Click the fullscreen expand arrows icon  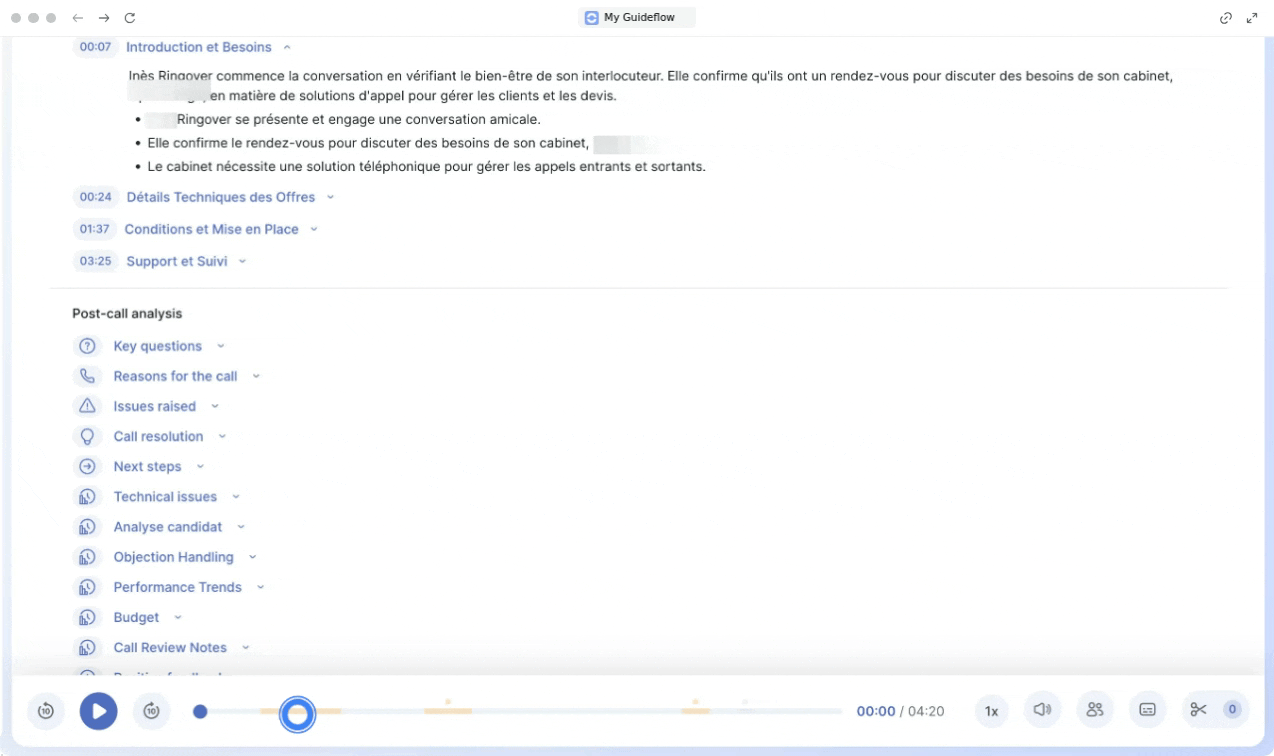click(x=1251, y=18)
